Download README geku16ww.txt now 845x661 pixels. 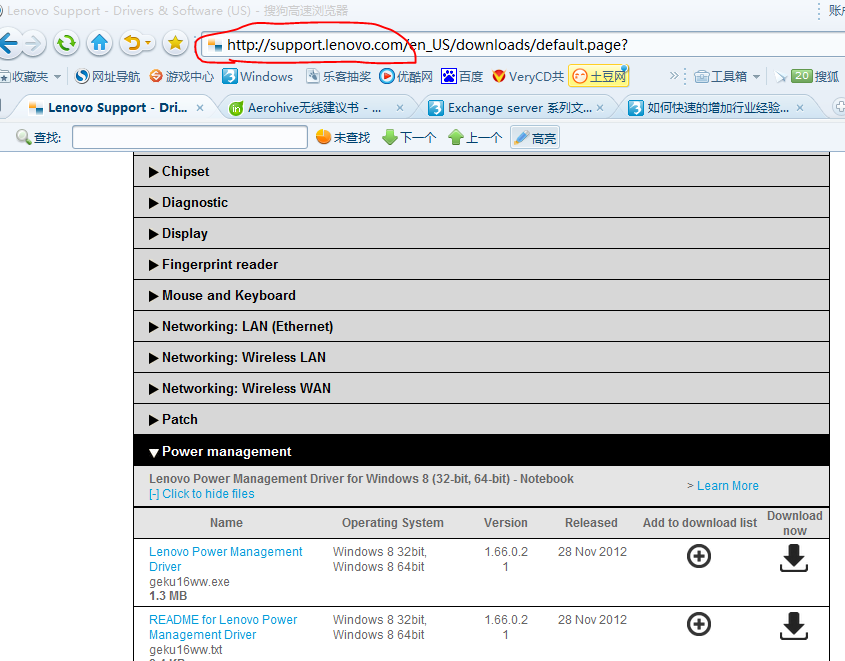(794, 625)
